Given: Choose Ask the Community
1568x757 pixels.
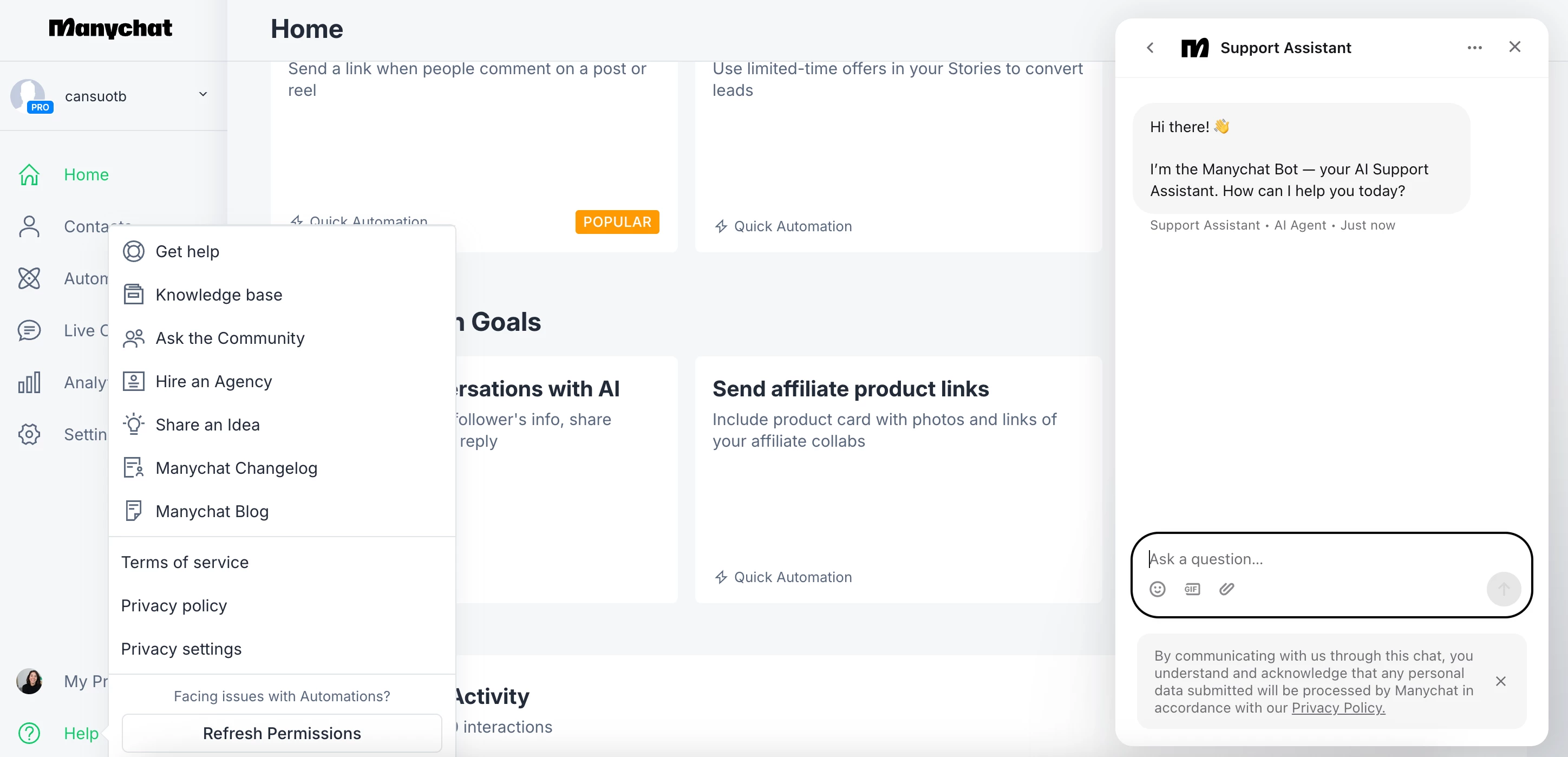Looking at the screenshot, I should coord(282,338).
